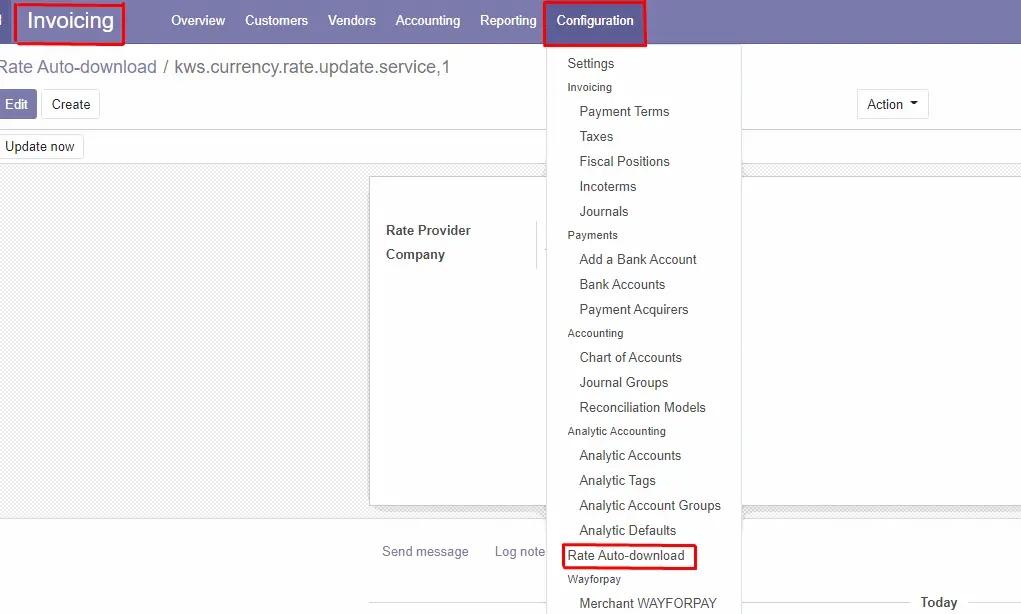Image resolution: width=1021 pixels, height=614 pixels.
Task: Open Rate Auto-download configuration
Action: point(628,555)
